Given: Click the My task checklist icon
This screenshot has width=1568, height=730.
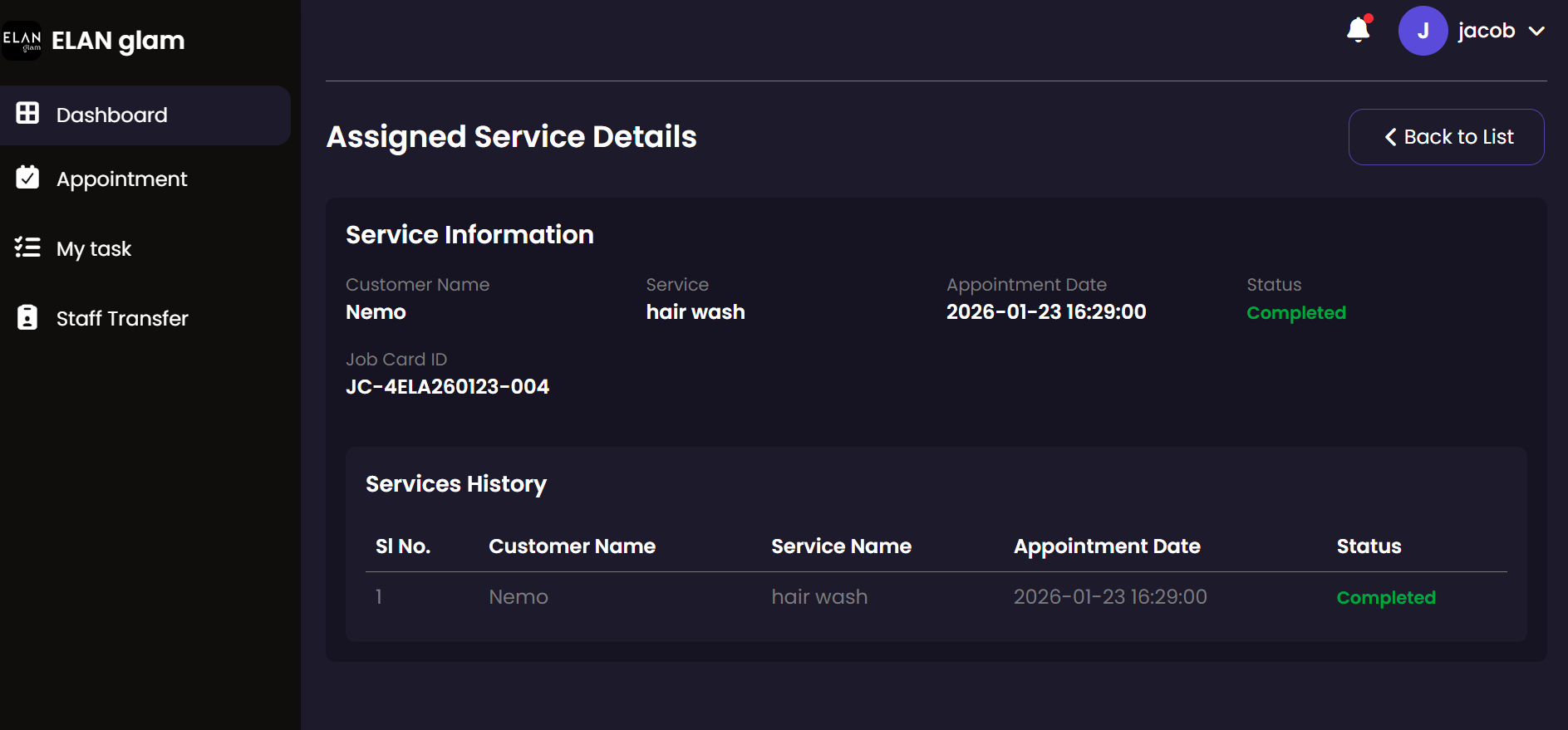Looking at the screenshot, I should [x=27, y=247].
